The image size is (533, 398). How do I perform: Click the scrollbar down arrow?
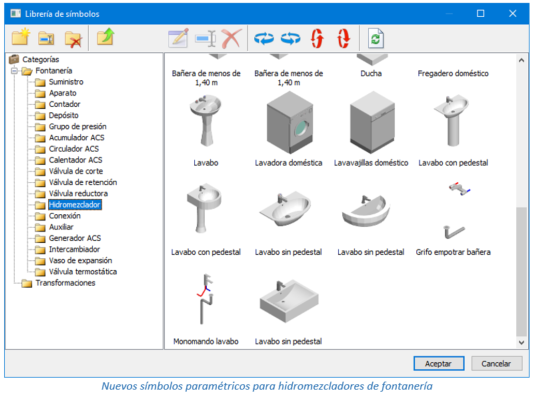point(521,343)
